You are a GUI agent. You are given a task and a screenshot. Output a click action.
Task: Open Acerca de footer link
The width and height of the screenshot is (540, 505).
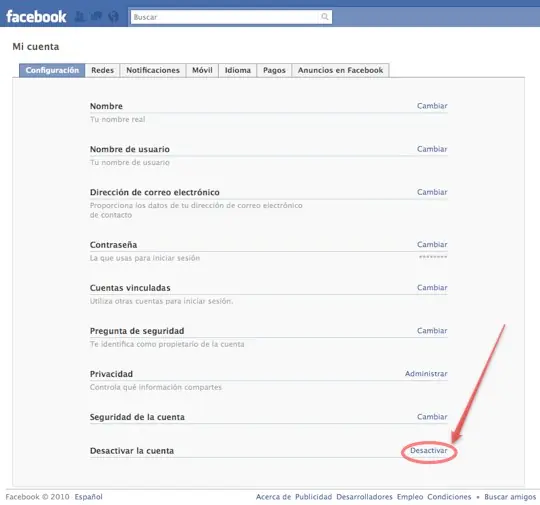(273, 497)
